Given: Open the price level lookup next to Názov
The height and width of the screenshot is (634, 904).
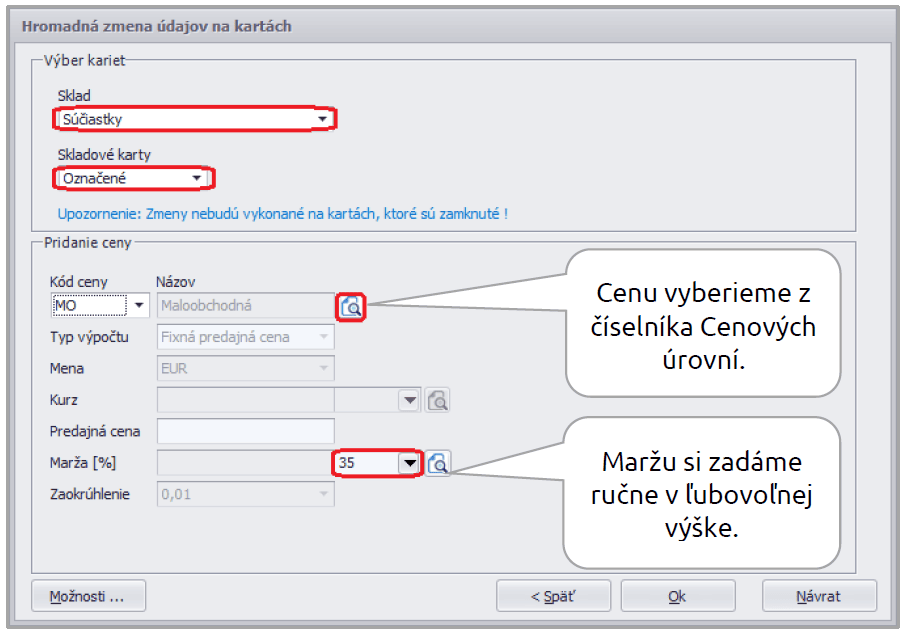Looking at the screenshot, I should point(351,306).
